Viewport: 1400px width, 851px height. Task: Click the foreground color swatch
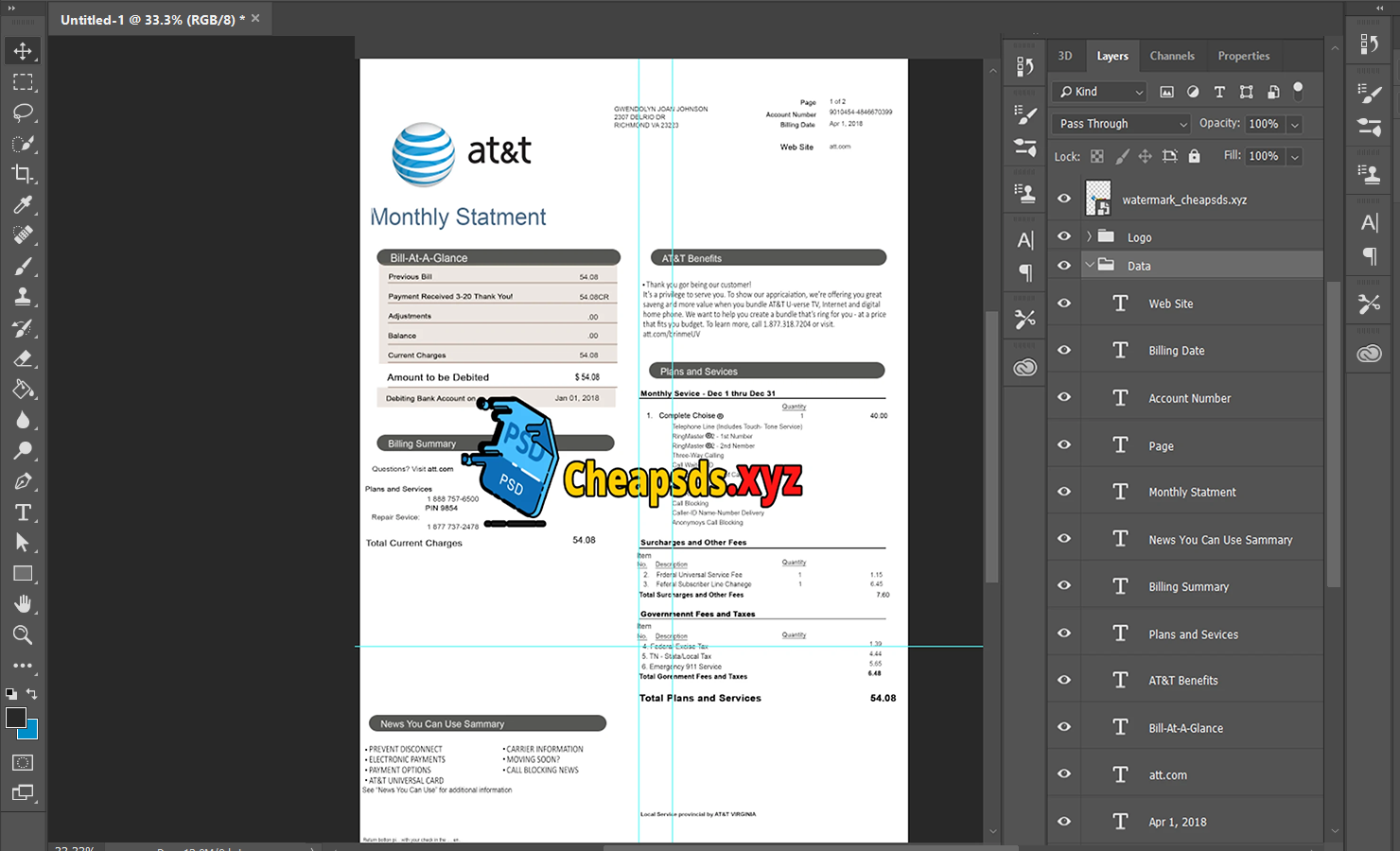(16, 718)
